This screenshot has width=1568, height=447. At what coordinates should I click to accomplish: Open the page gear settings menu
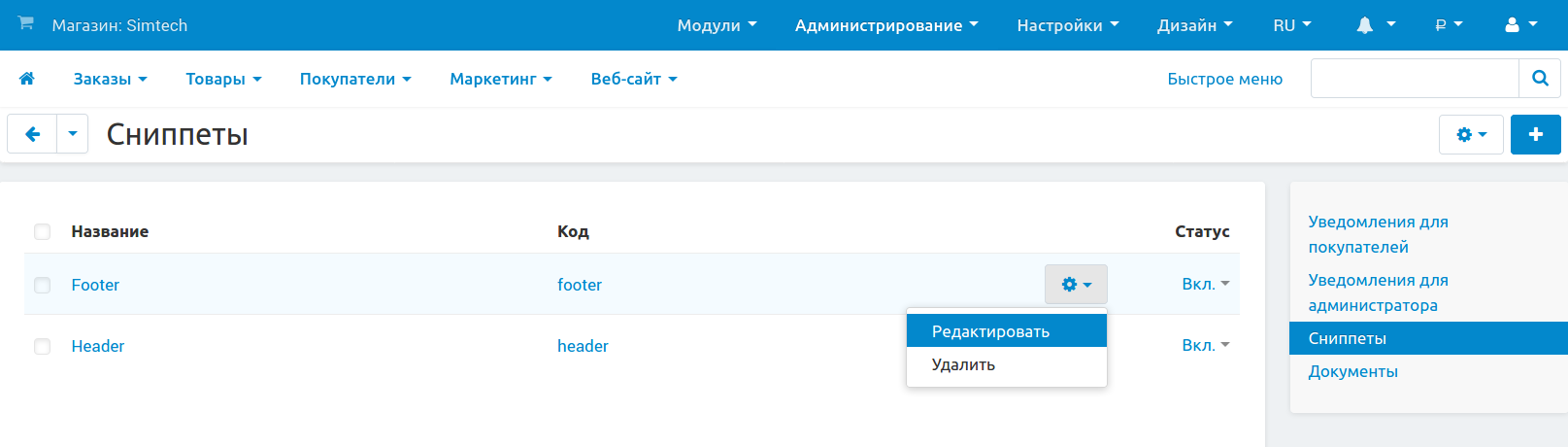pyautogui.click(x=1471, y=134)
